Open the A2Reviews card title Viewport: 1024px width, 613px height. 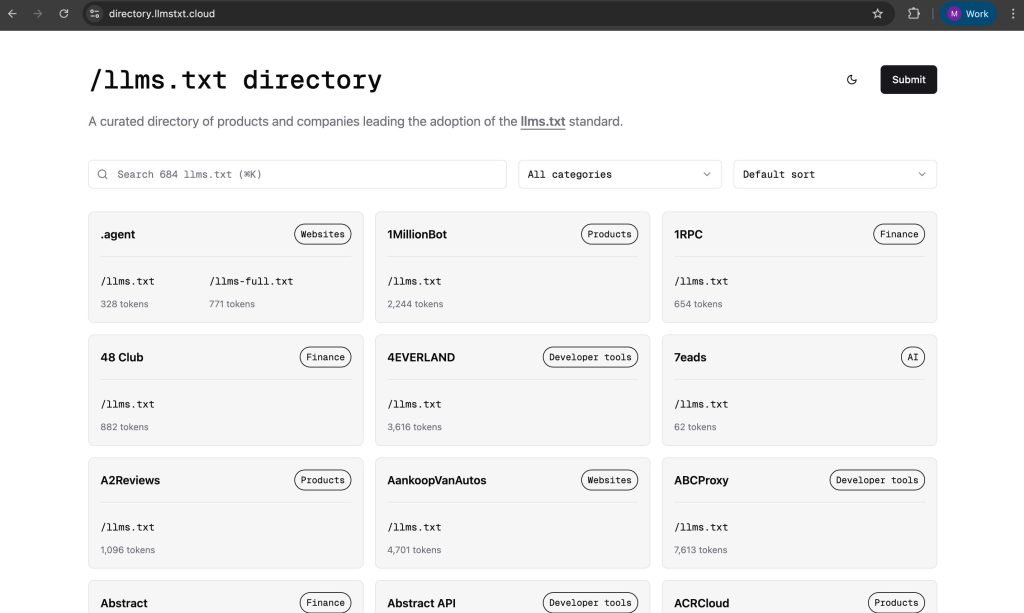click(130, 480)
